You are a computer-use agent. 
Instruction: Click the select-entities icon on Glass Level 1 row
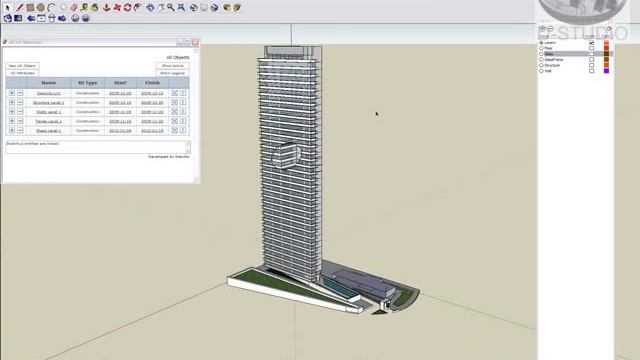click(174, 131)
